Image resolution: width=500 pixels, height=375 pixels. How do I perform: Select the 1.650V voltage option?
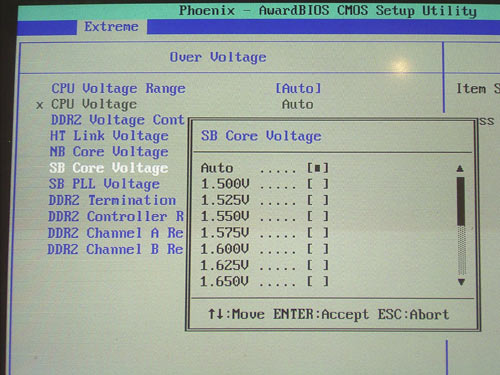click(265, 282)
